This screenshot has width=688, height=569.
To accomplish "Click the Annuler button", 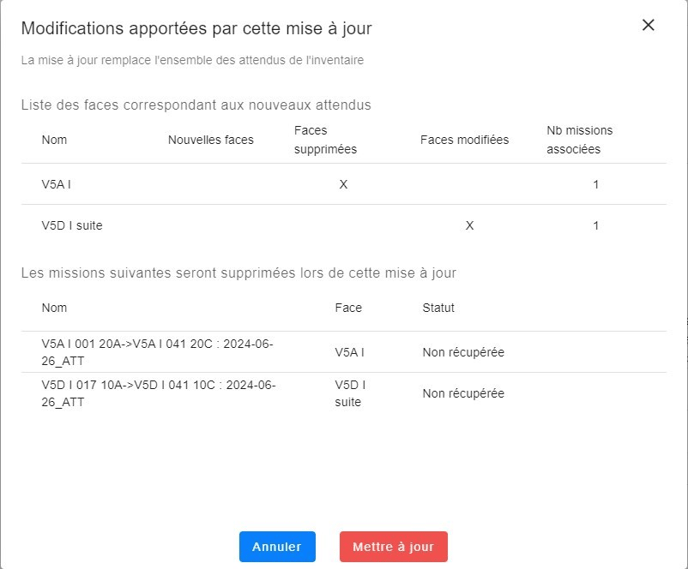I will click(277, 547).
